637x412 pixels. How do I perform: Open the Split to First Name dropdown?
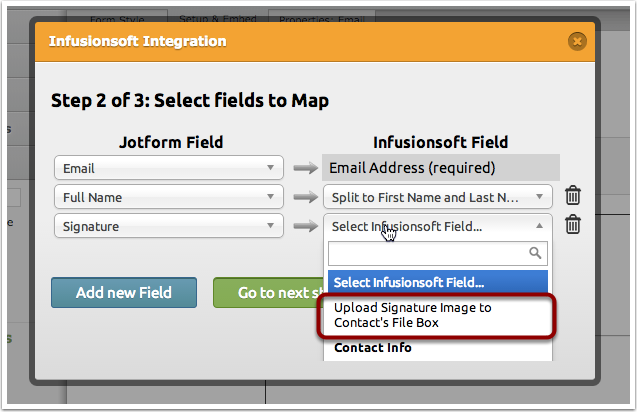pos(438,197)
